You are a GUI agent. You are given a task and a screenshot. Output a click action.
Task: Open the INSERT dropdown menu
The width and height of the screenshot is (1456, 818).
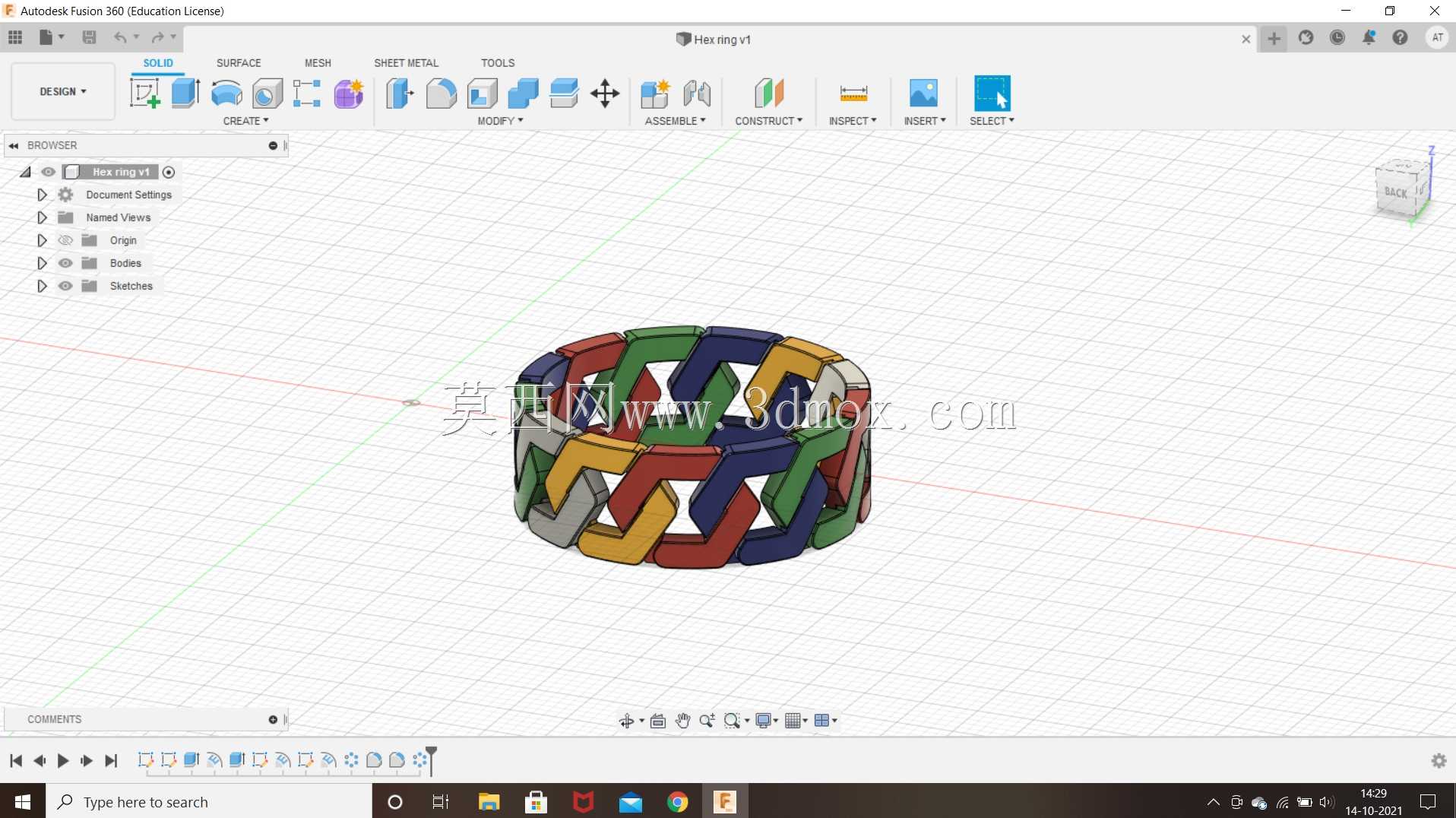pyautogui.click(x=925, y=121)
